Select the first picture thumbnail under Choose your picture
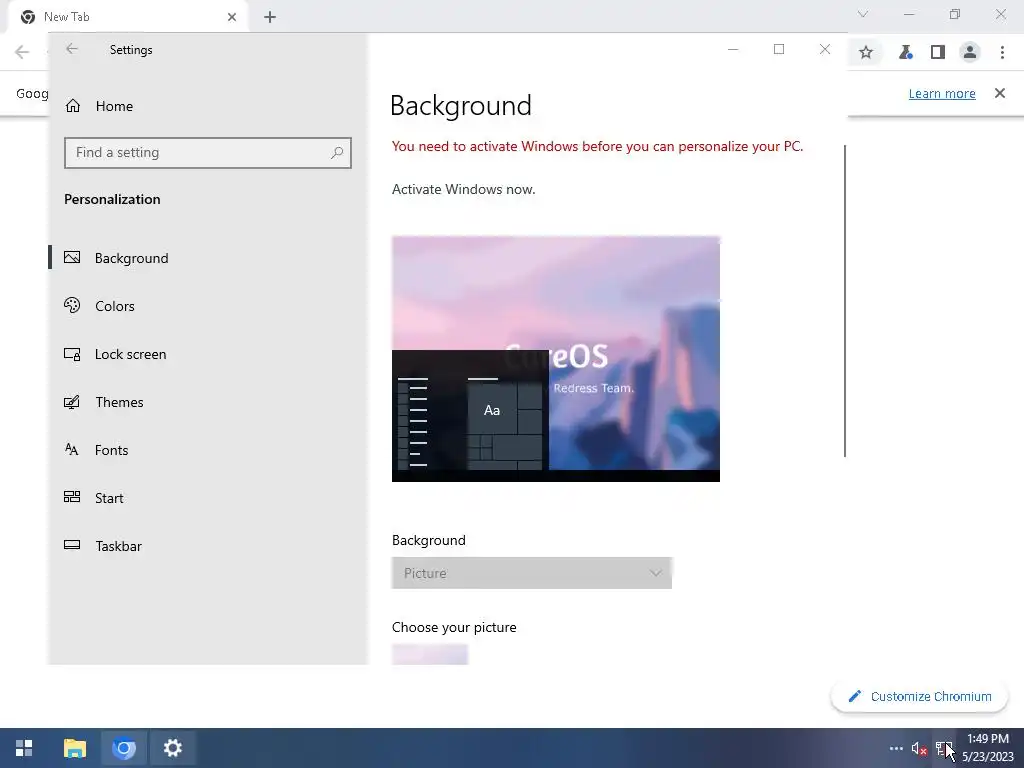 [x=430, y=654]
